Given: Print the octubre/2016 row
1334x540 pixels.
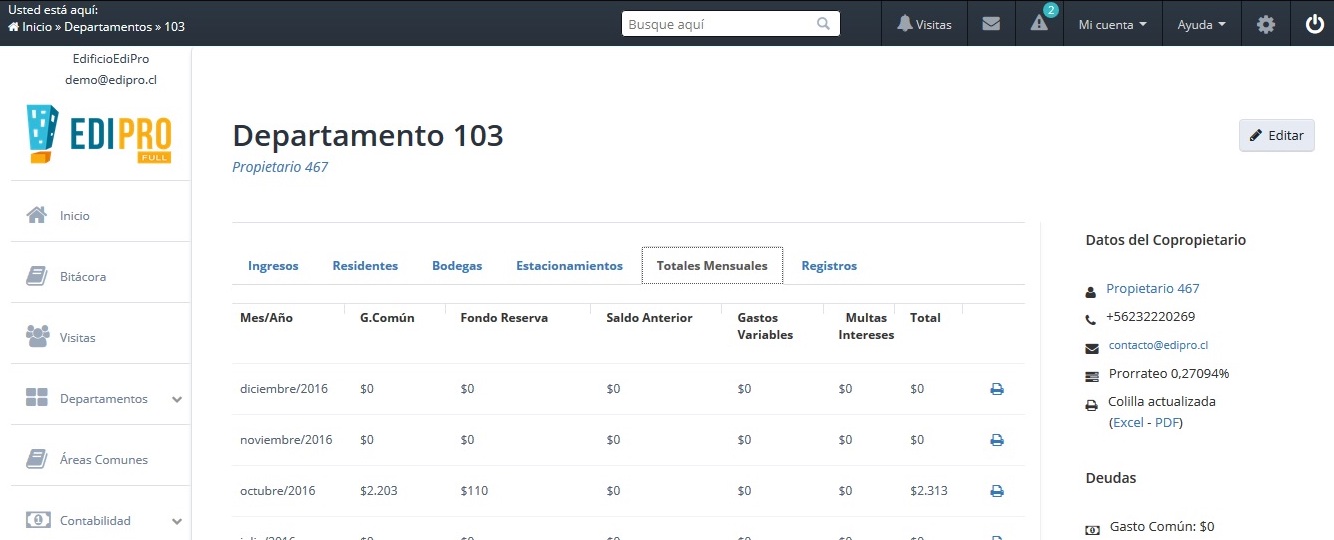Looking at the screenshot, I should tap(997, 491).
